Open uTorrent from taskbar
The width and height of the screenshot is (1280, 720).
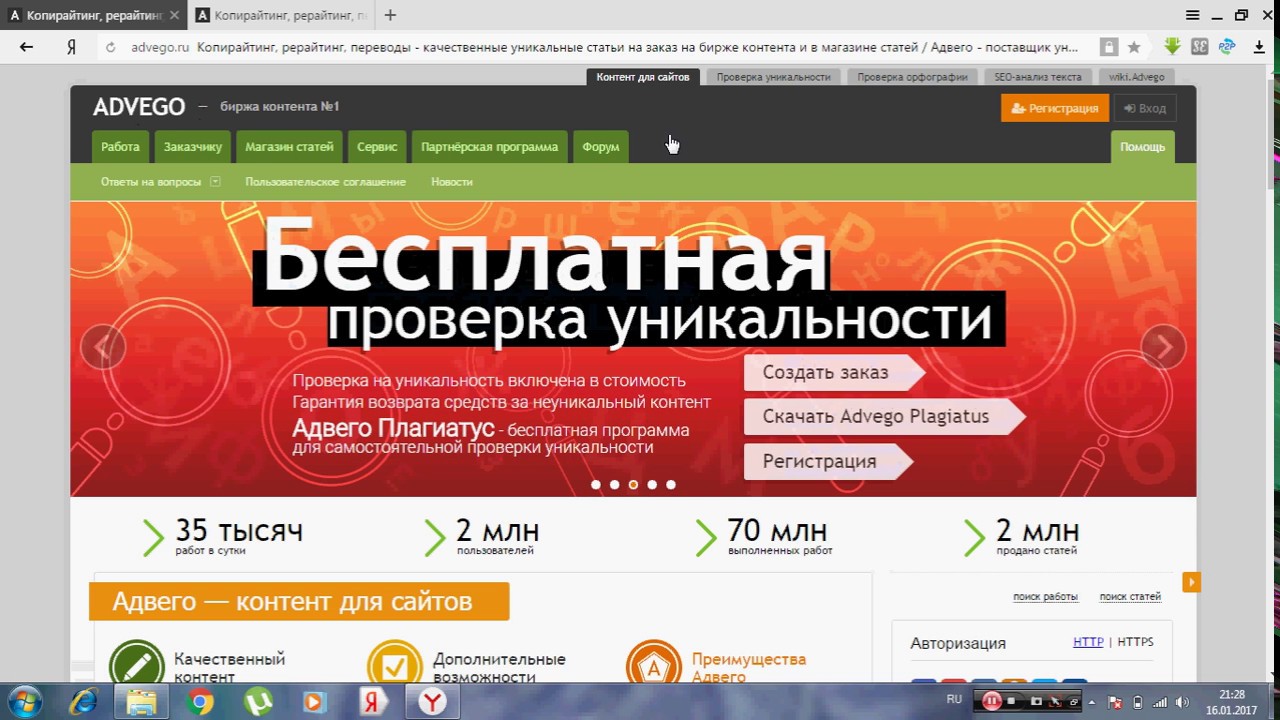click(258, 702)
